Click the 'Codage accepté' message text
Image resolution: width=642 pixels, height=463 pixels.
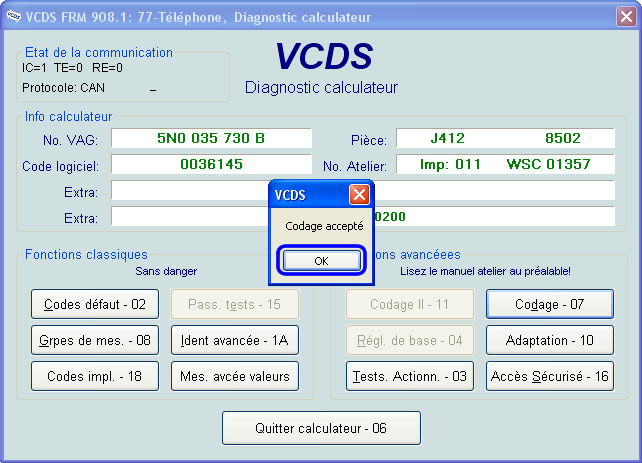(x=324, y=226)
